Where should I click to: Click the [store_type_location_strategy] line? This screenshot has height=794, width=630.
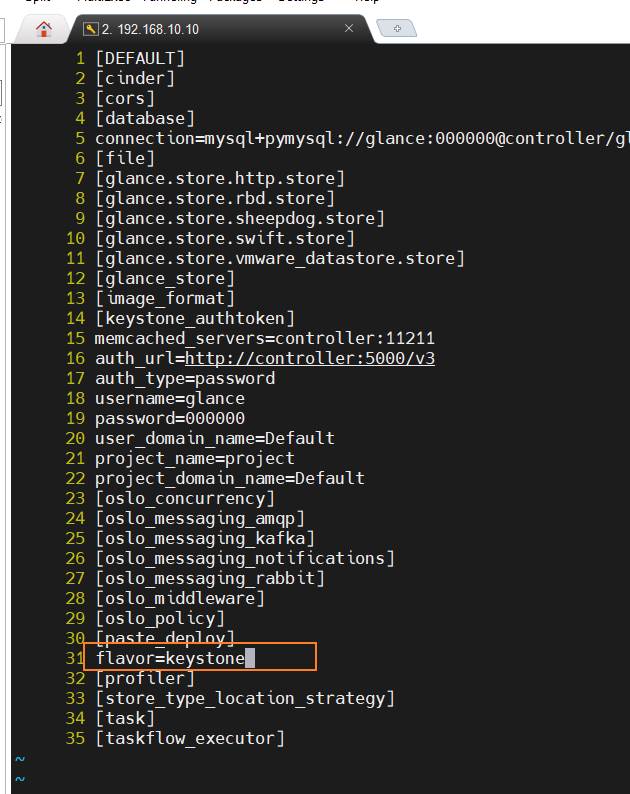coord(245,698)
